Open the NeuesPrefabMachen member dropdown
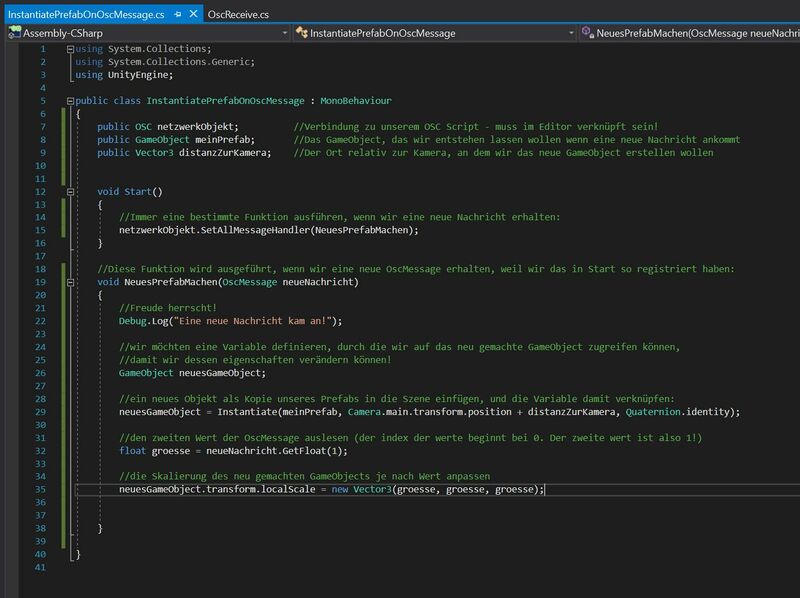 (695, 33)
